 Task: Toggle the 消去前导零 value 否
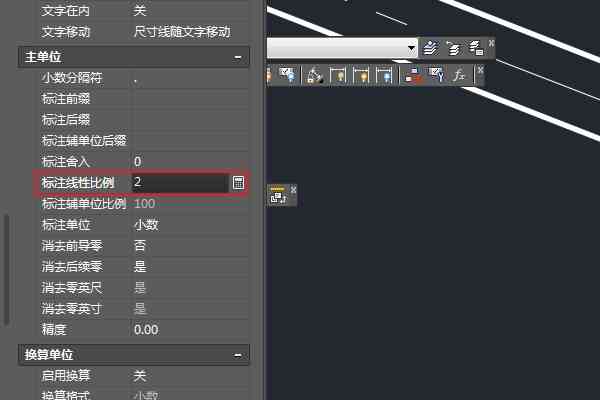(x=140, y=245)
